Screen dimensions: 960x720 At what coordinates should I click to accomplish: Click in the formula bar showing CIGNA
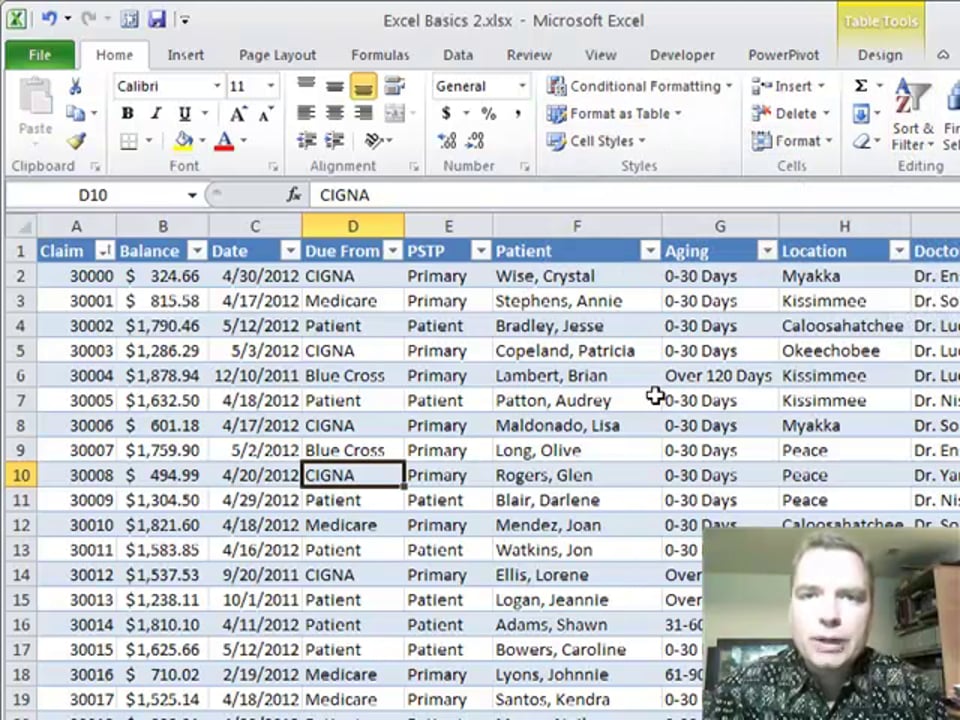click(x=634, y=195)
